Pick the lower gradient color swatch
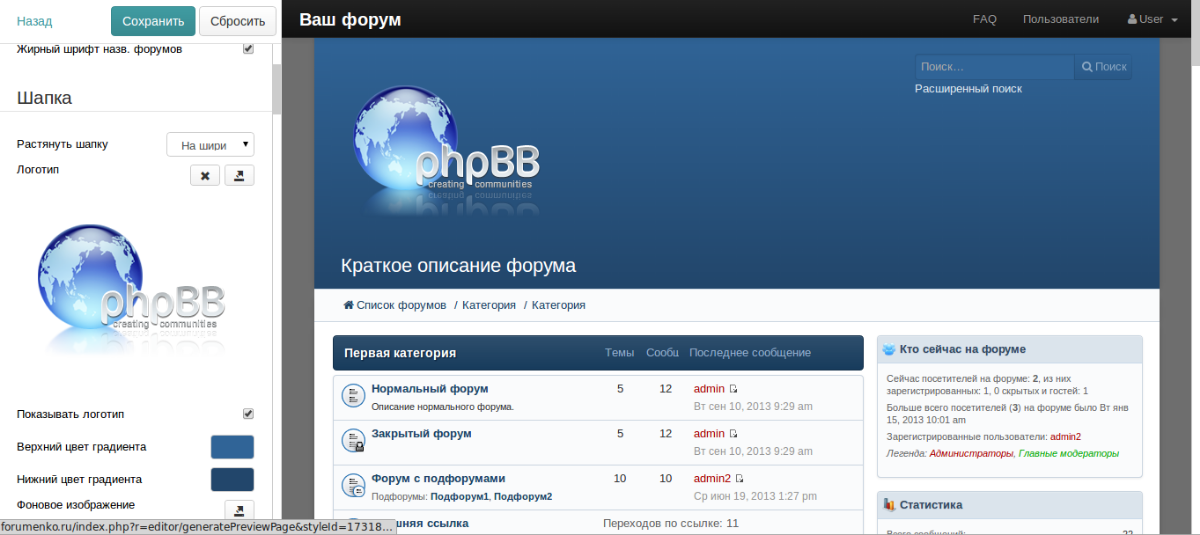Screen dimensions: 1200x535 tap(232, 479)
